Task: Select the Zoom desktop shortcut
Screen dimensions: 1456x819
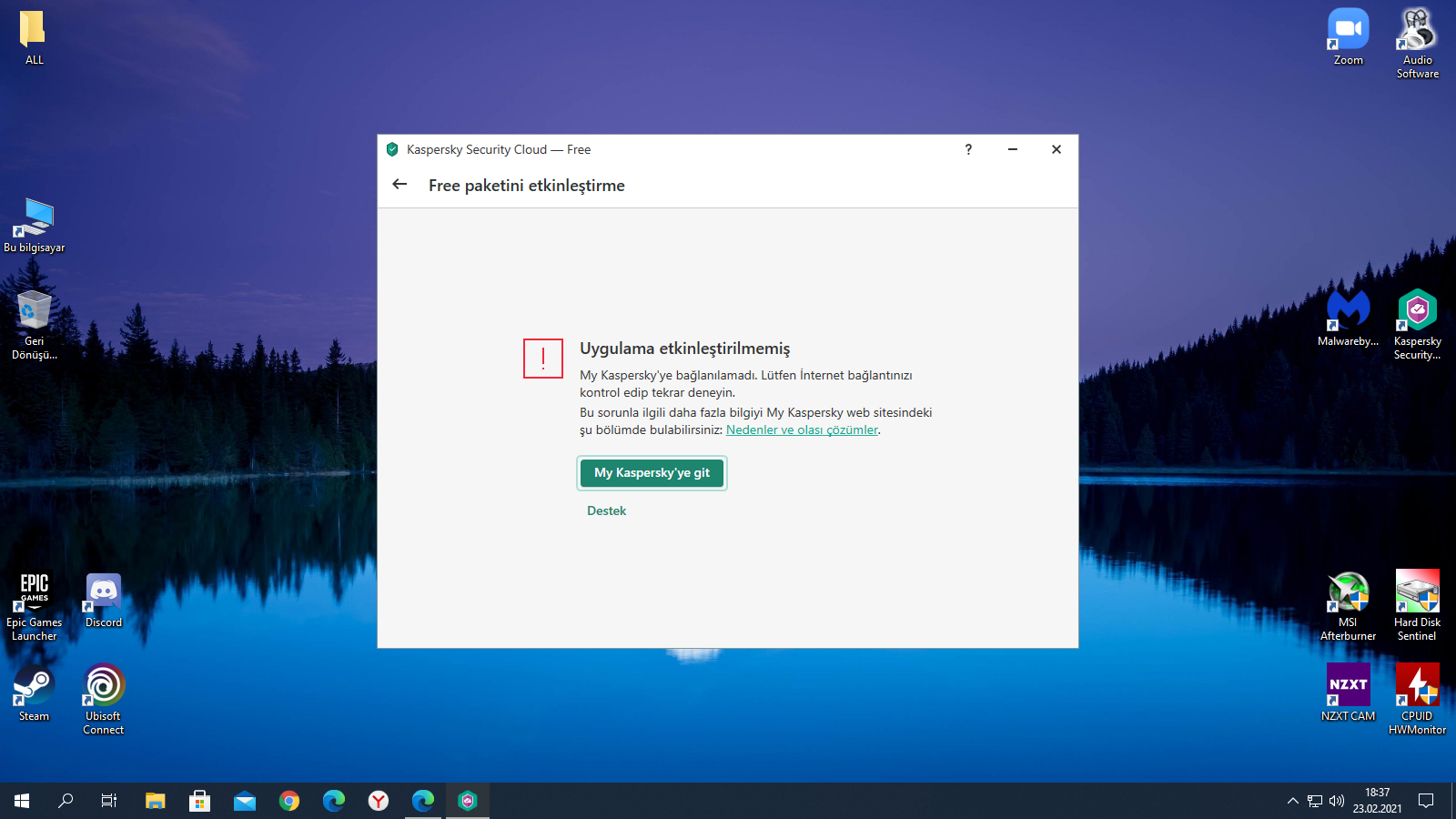Action: [x=1349, y=38]
